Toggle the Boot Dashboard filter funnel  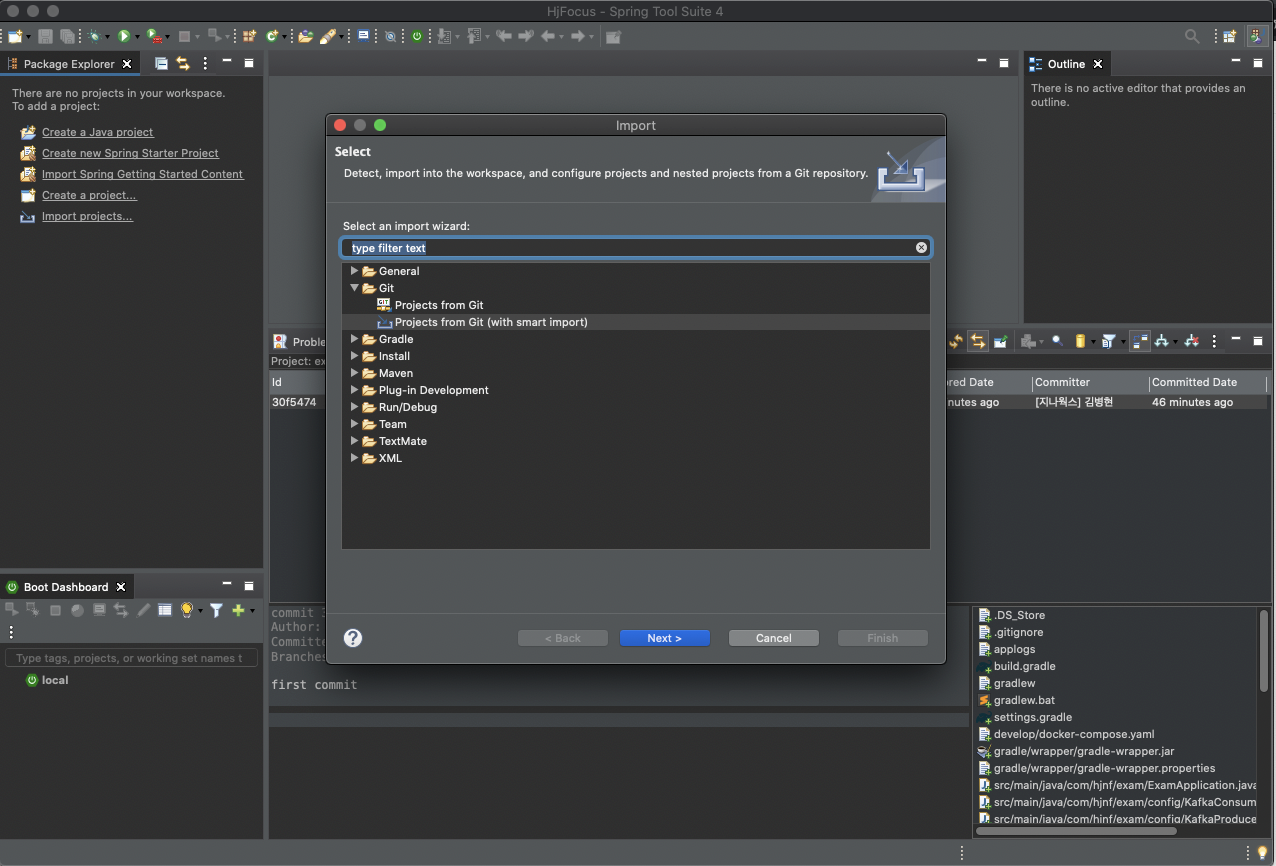[x=216, y=609]
